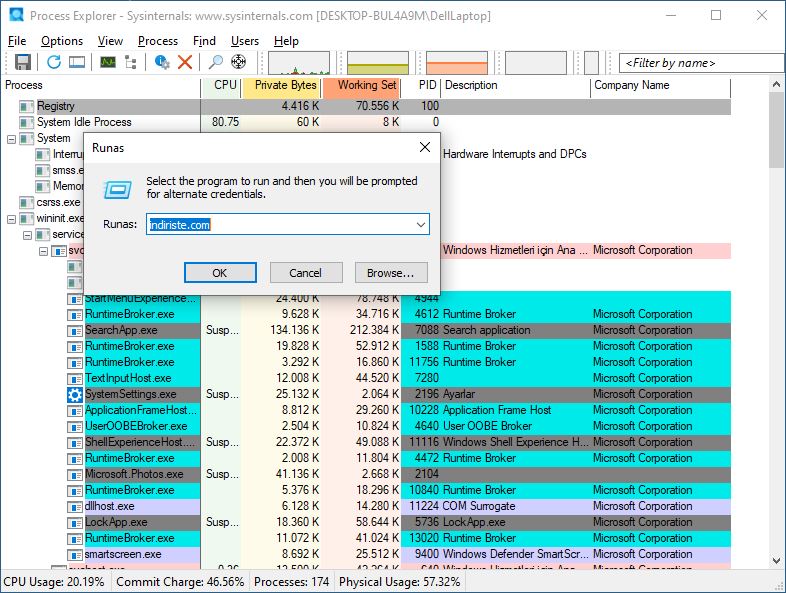Click the process Properties gear icon
Image resolution: width=786 pixels, height=593 pixels.
point(162,62)
